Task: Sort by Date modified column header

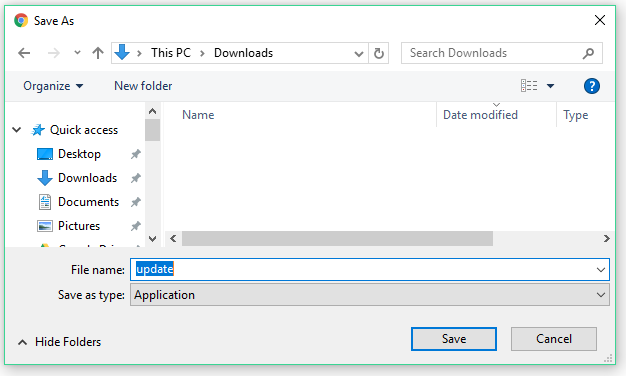Action: pos(480,115)
